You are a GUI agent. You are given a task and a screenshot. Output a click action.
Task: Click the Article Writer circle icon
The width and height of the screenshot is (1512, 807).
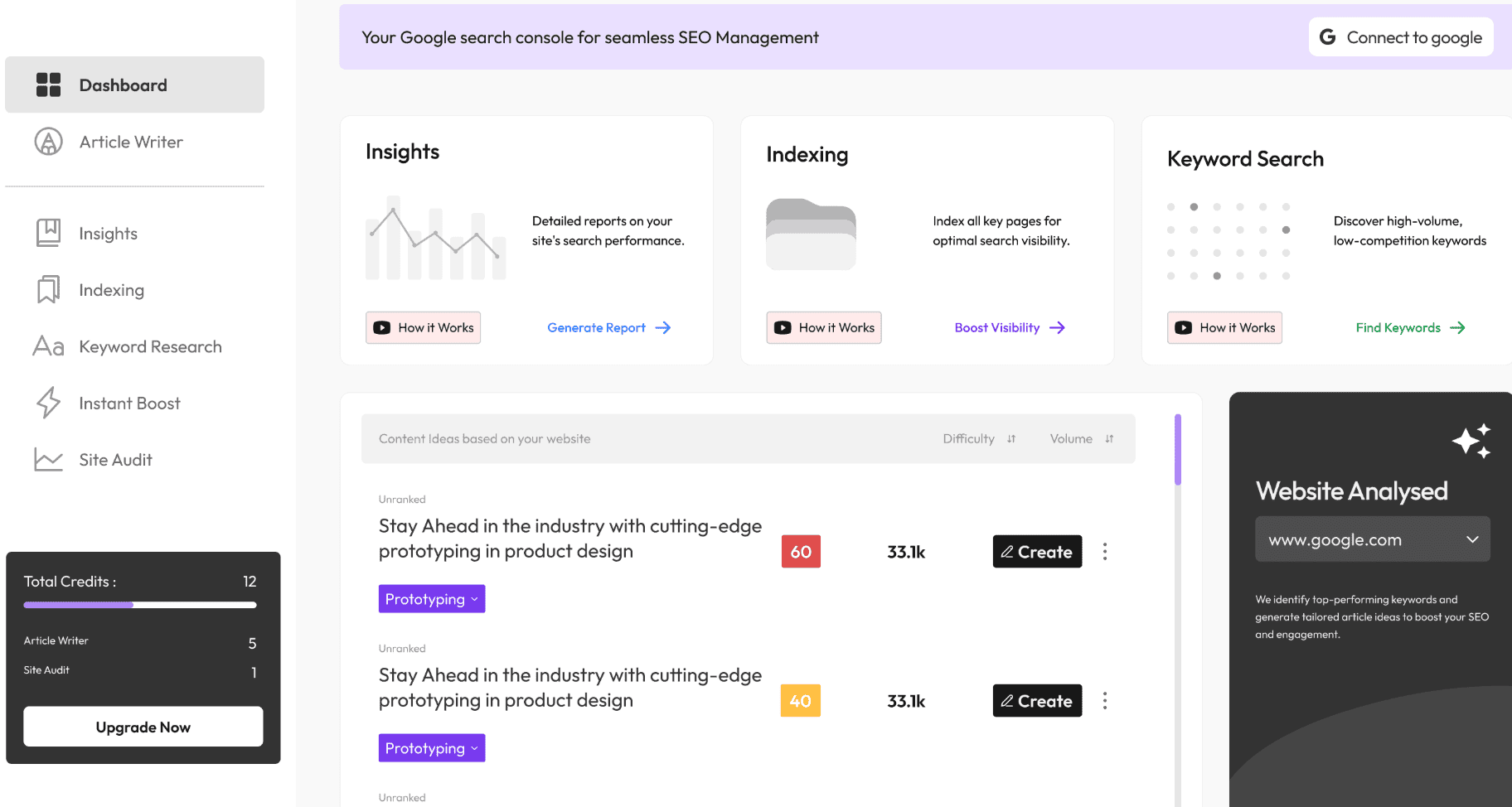click(x=49, y=142)
